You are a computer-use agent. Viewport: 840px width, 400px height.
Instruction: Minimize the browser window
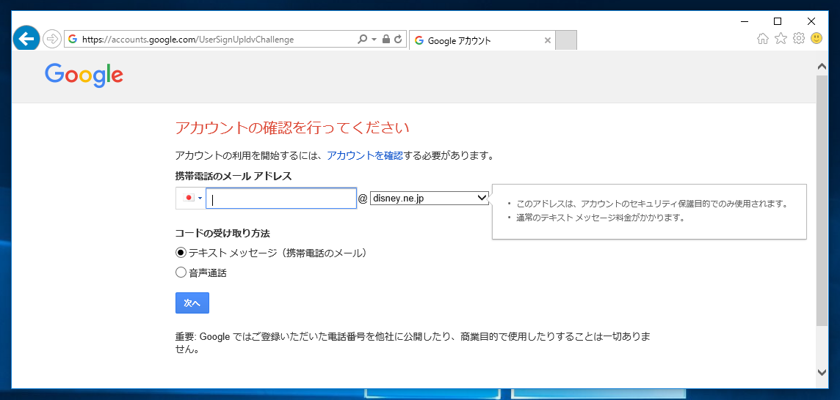(x=745, y=21)
